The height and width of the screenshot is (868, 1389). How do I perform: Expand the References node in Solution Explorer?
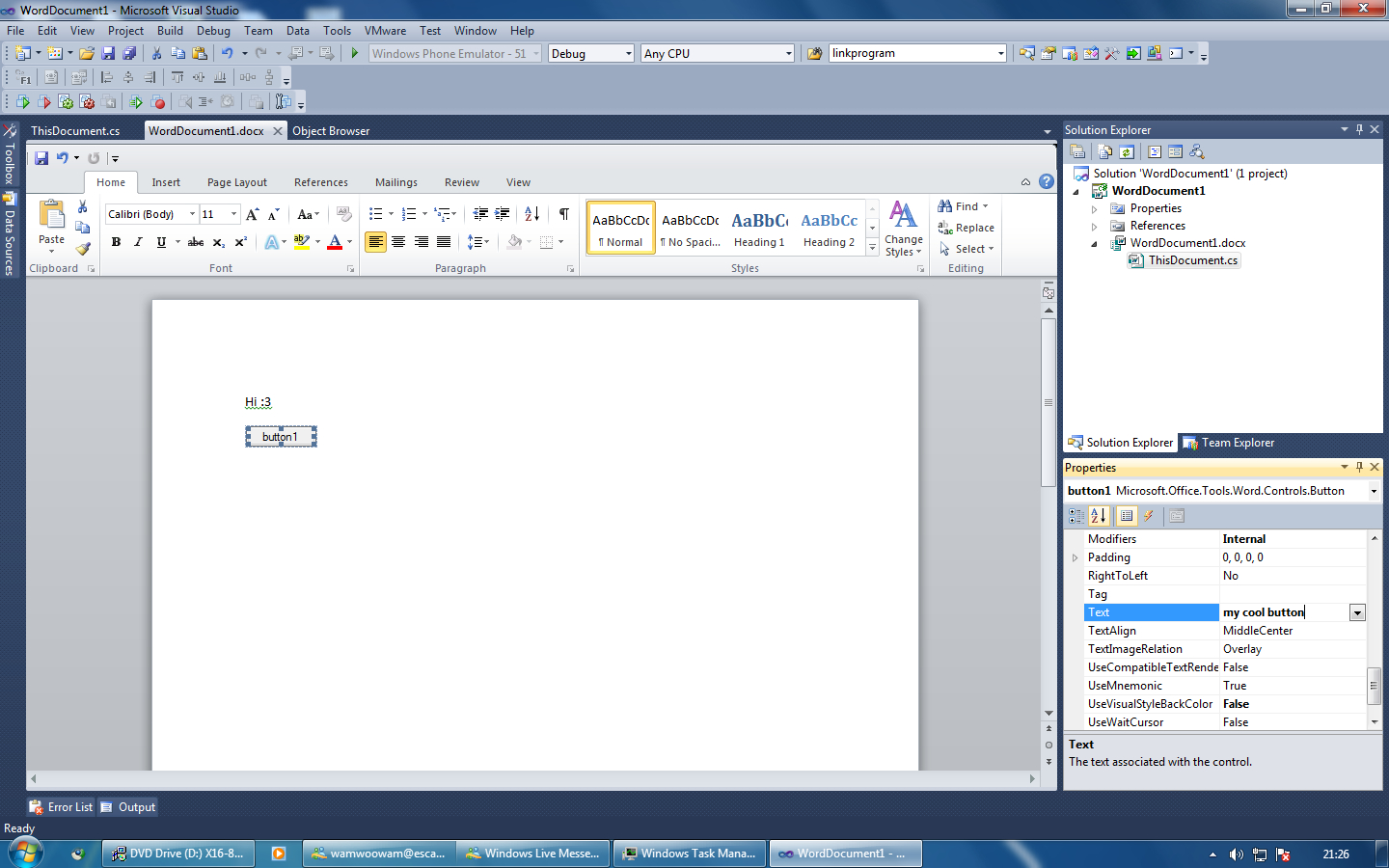(x=1094, y=227)
